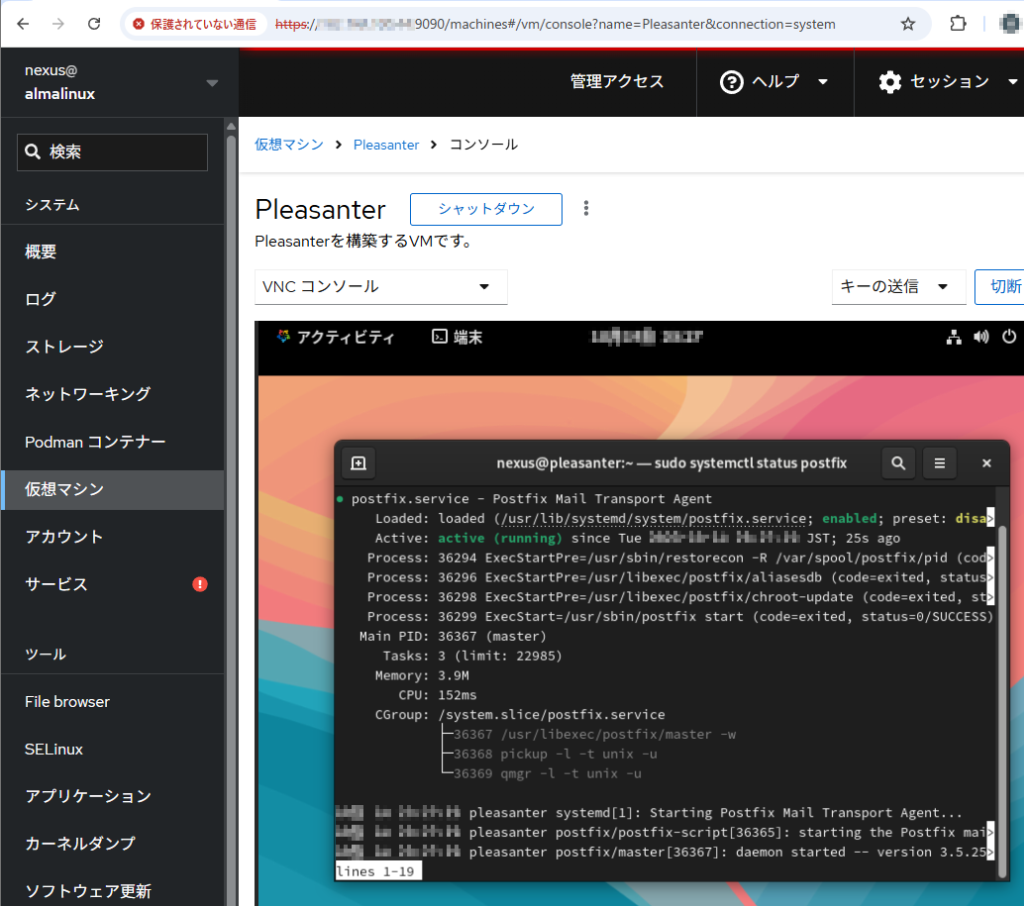Expand the VNC コンソール dropdown
The height and width of the screenshot is (906, 1024).
[381, 287]
